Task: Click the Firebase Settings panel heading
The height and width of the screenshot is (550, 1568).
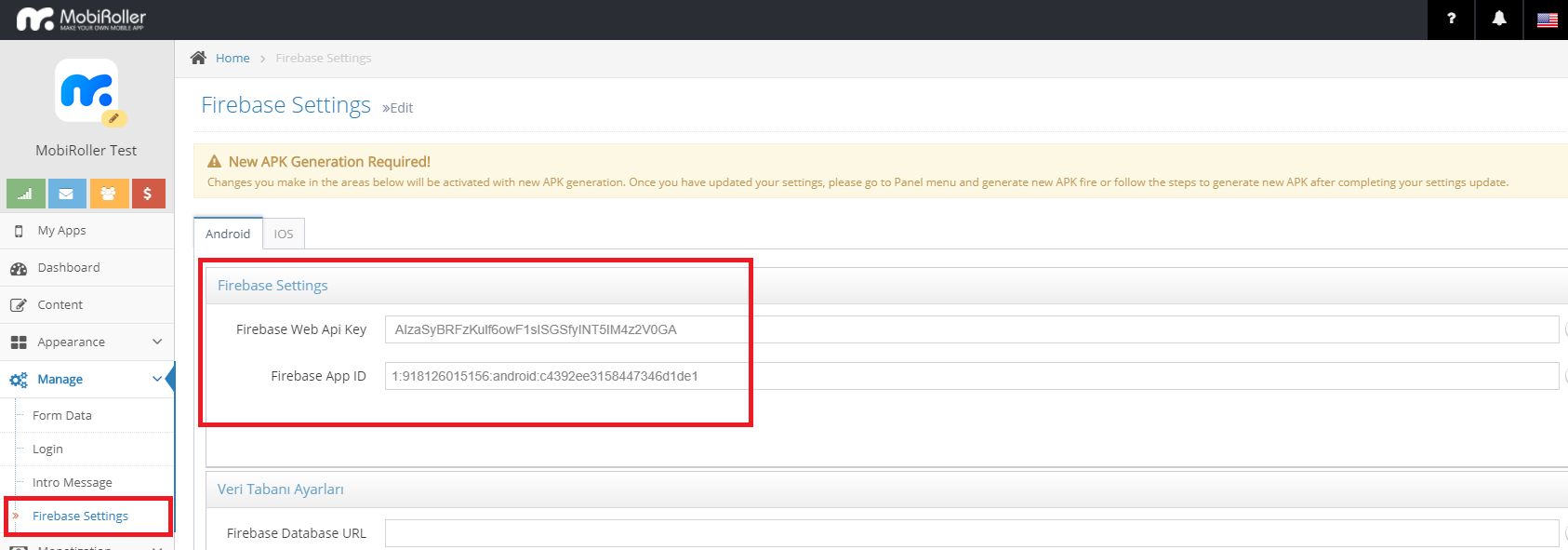Action: pyautogui.click(x=272, y=286)
